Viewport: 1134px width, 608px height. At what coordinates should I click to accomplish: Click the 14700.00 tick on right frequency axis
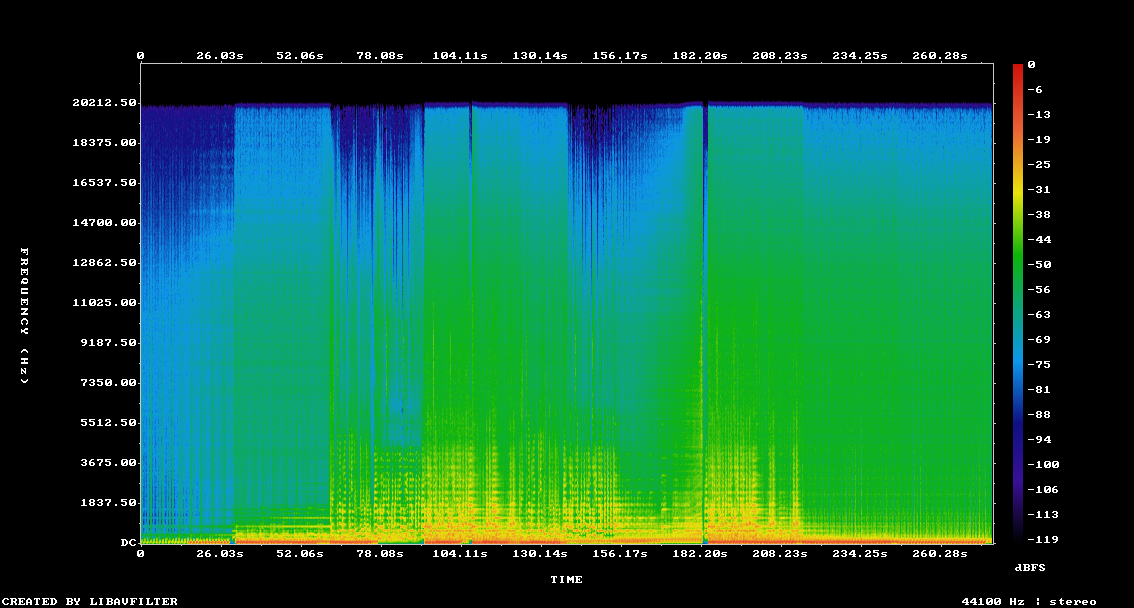[994, 223]
